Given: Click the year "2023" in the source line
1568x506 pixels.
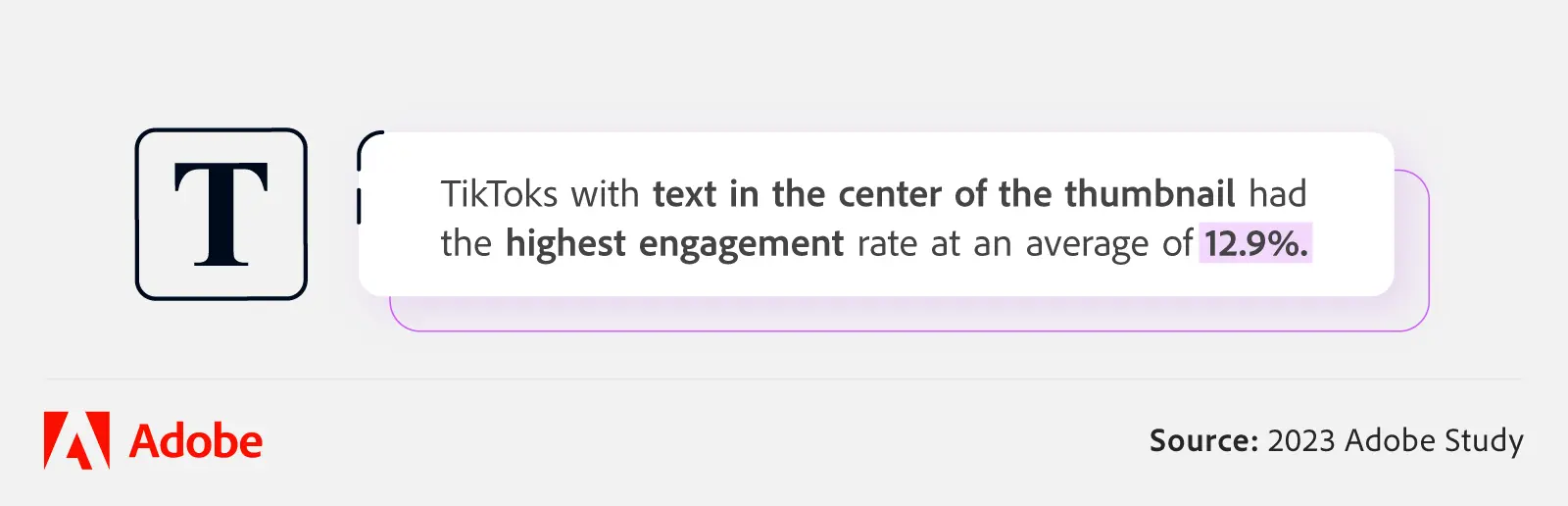Looking at the screenshot, I should coord(1301,440).
